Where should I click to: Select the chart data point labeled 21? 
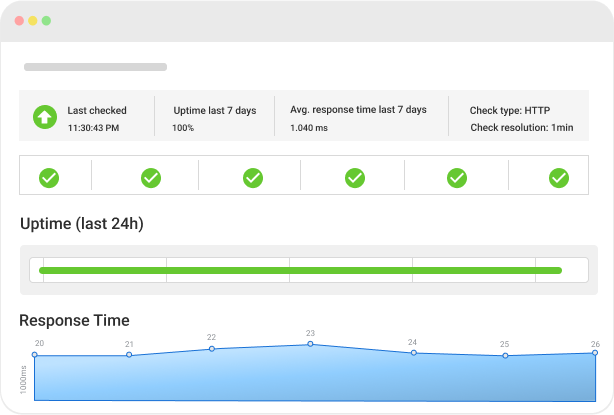click(x=129, y=355)
